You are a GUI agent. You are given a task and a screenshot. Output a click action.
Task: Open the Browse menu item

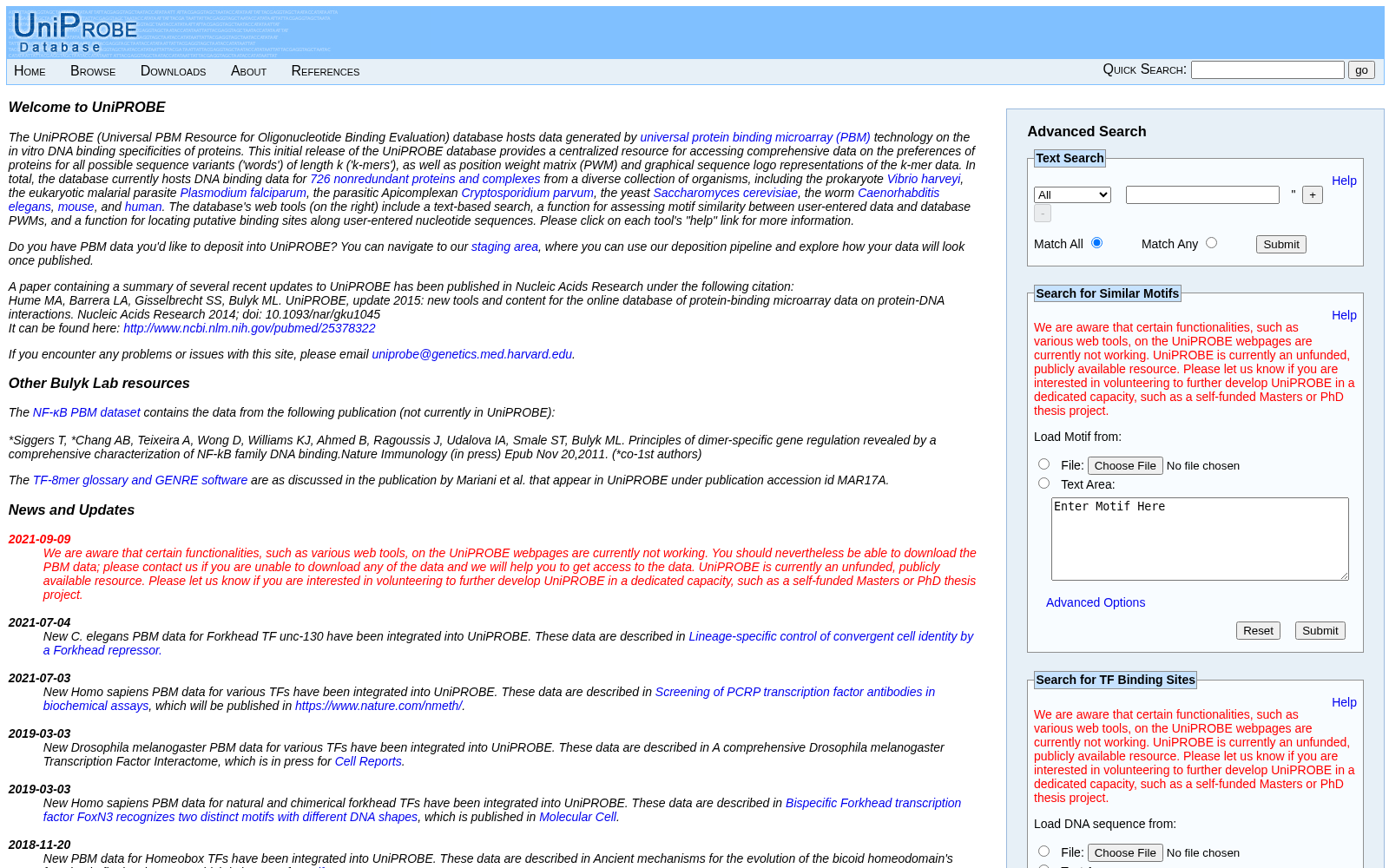[x=93, y=71]
